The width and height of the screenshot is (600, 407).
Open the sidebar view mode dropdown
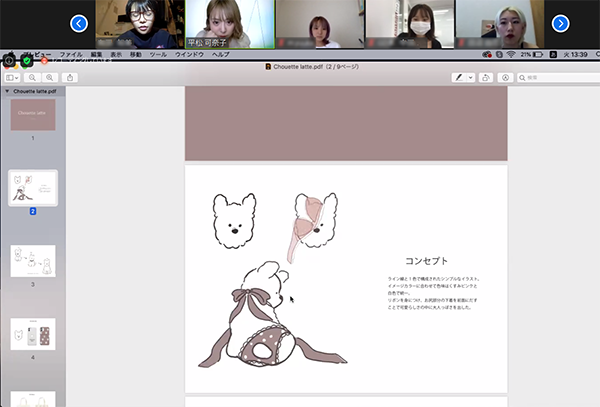point(12,77)
